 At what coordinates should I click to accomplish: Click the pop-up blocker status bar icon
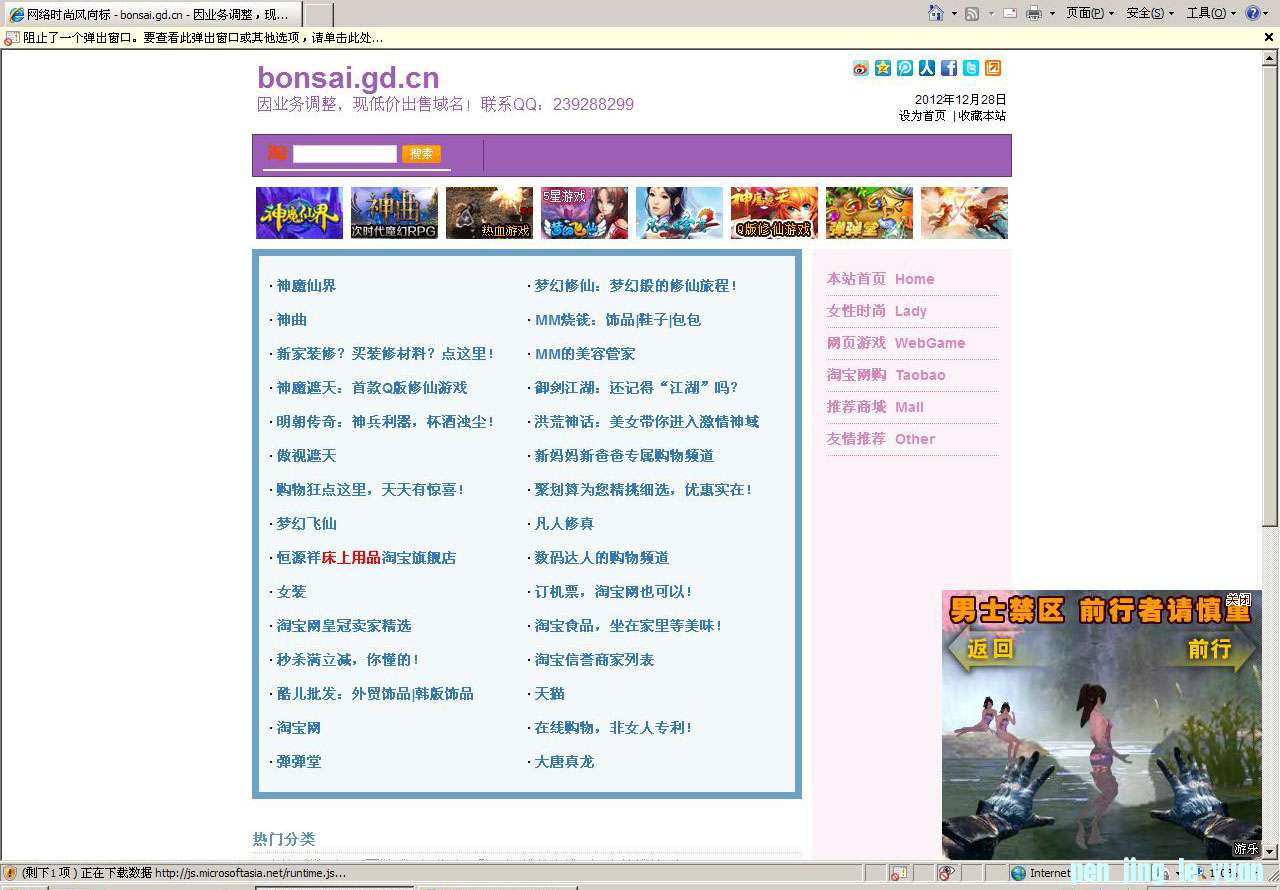tap(899, 873)
